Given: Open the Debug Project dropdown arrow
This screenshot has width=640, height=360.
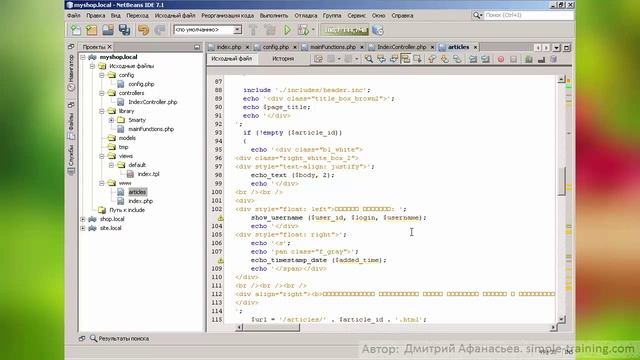Looking at the screenshot, I should (x=313, y=29).
